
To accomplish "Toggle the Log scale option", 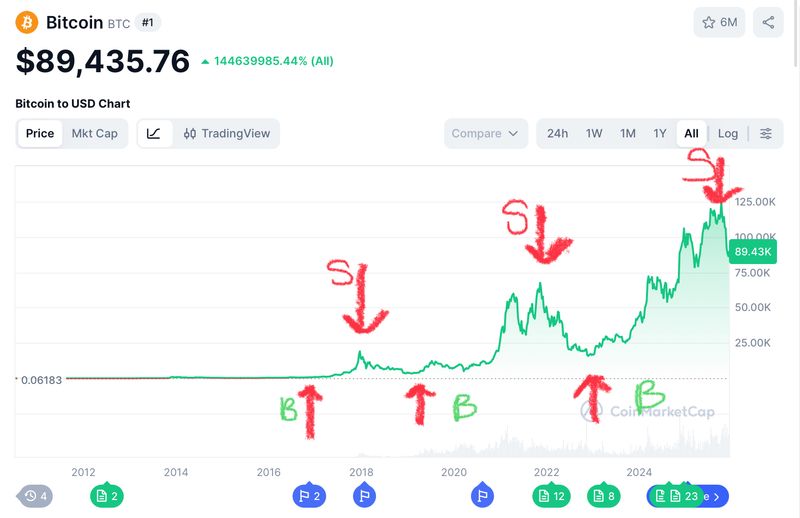I will click(x=728, y=133).
